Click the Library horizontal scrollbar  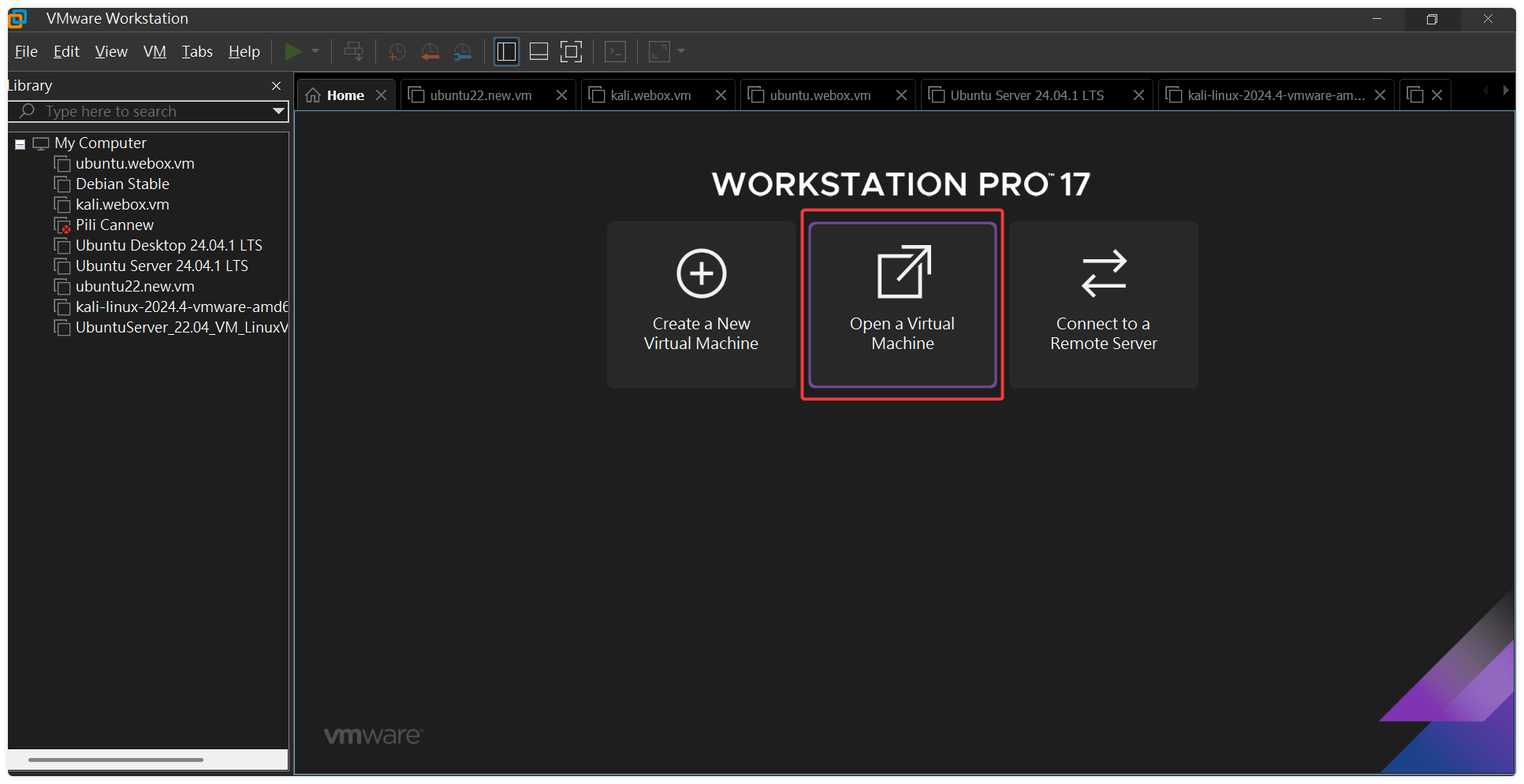click(x=116, y=760)
